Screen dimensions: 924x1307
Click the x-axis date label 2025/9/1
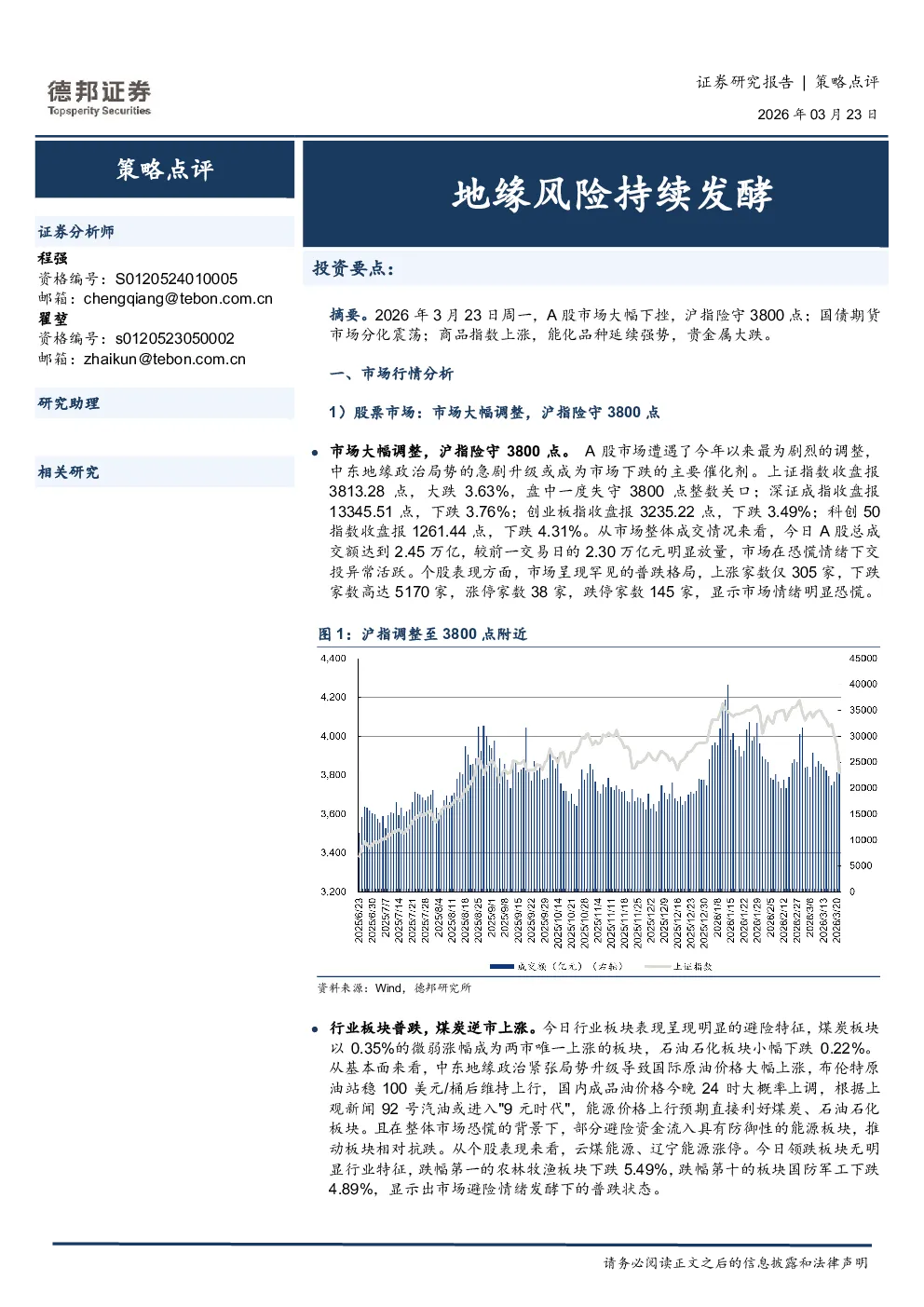pos(492,919)
